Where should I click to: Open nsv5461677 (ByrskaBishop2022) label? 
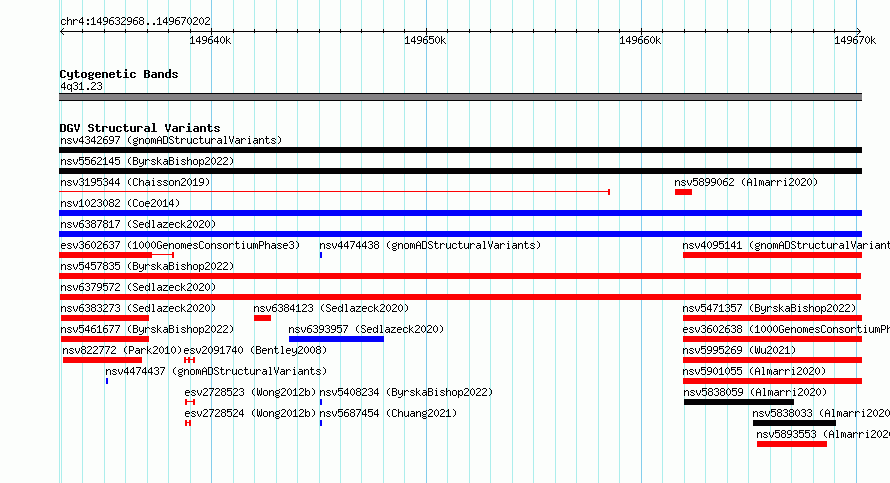[147, 329]
